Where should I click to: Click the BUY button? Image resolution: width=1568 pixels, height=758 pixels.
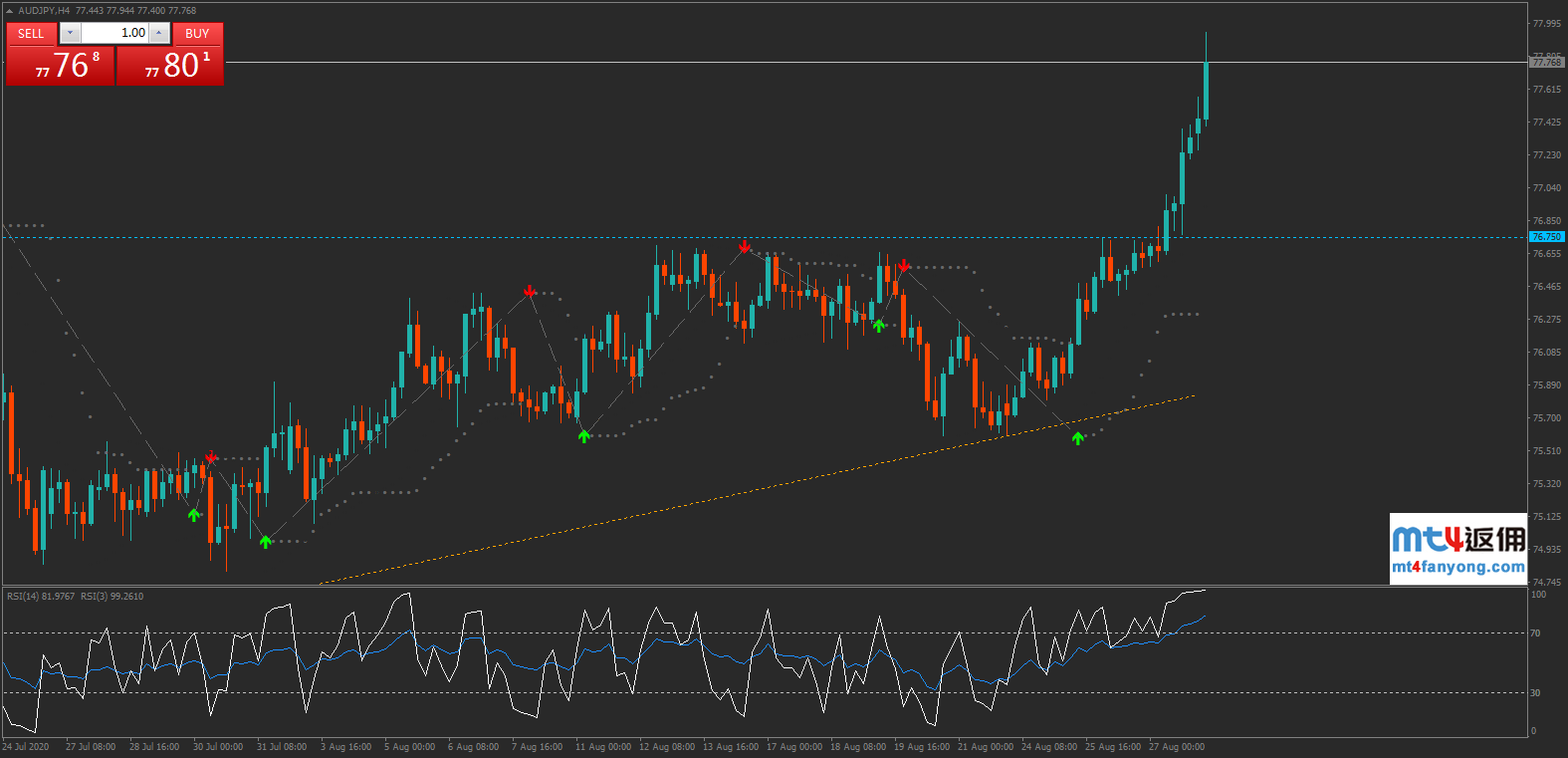click(197, 34)
